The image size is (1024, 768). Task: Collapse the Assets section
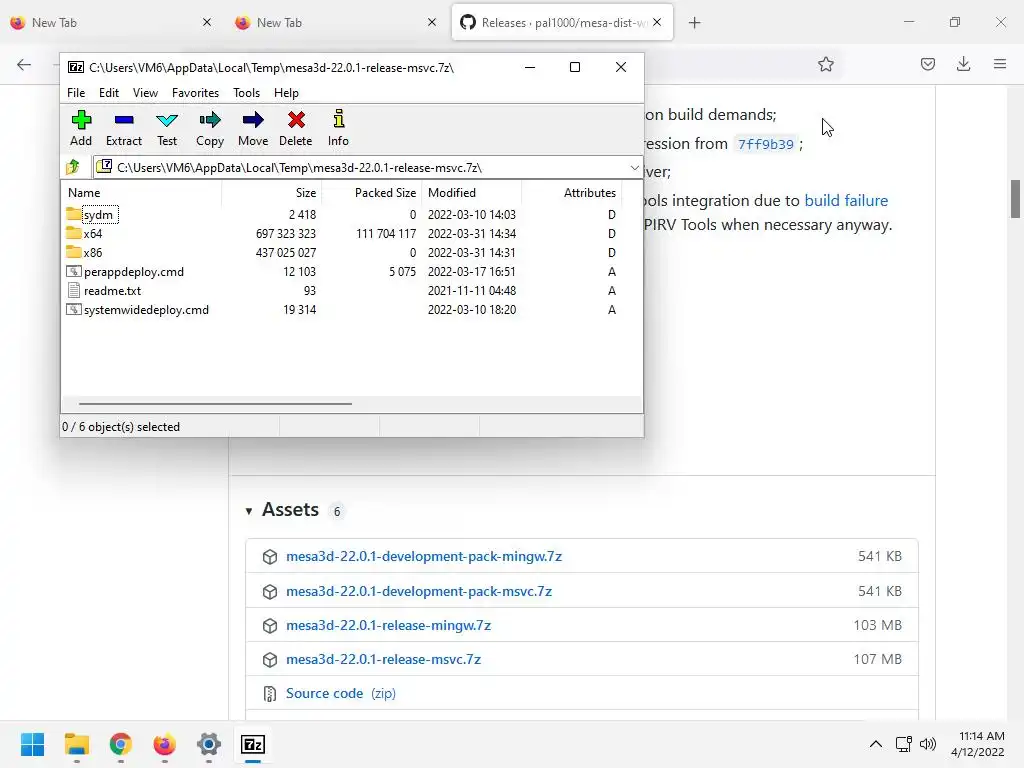click(249, 511)
